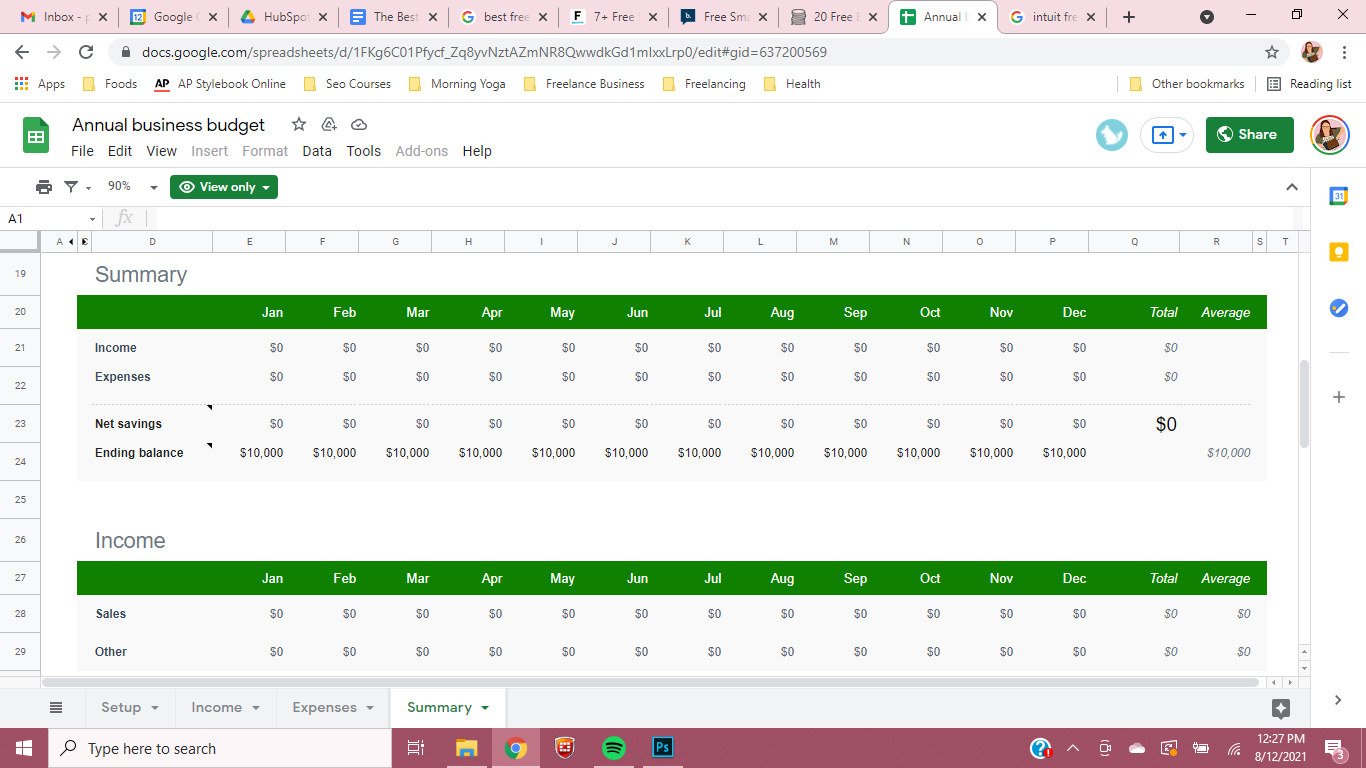Open Photoshop from the taskbar
This screenshot has height=768, width=1366.
662,748
